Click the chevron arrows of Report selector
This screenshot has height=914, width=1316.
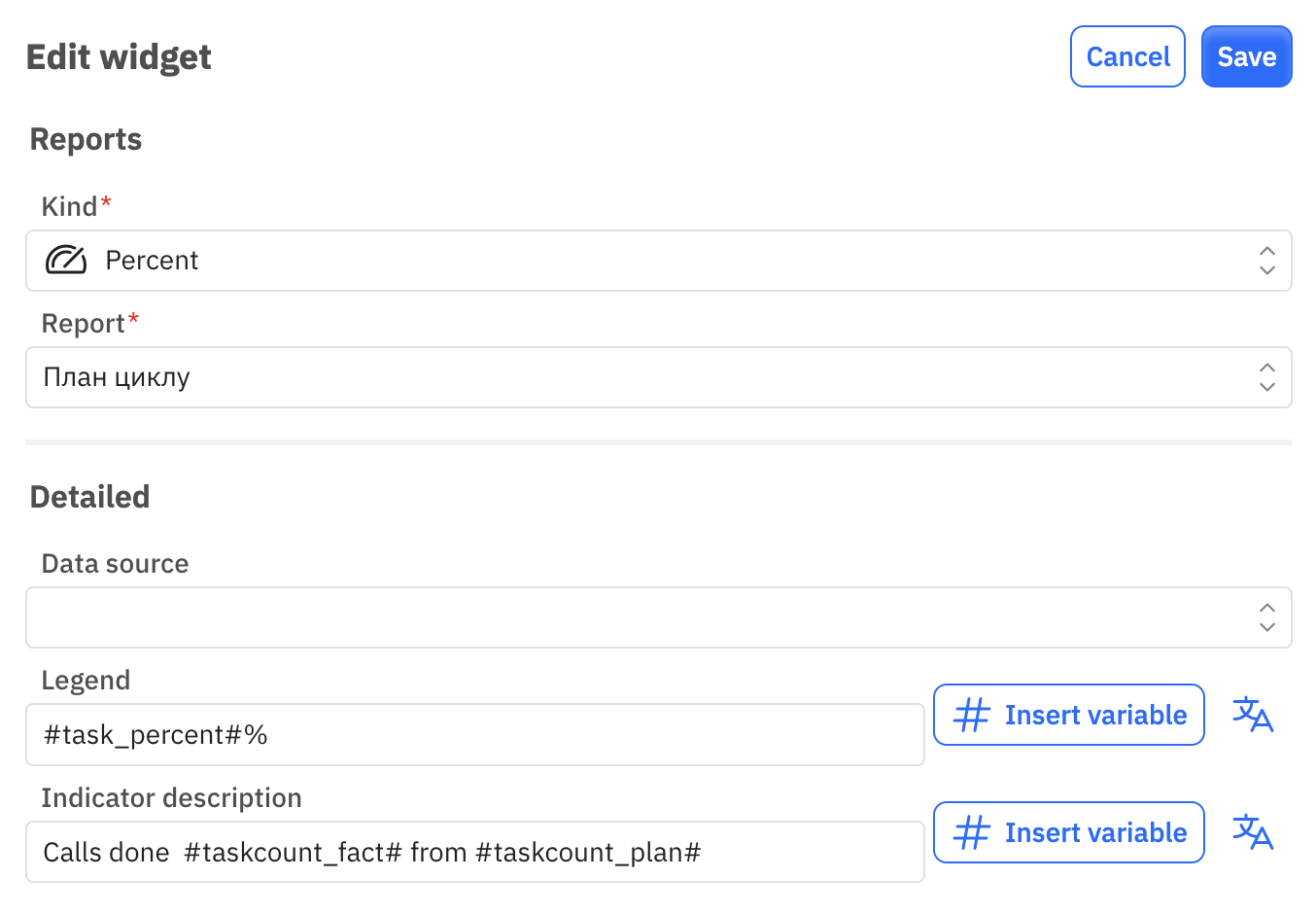1267,377
